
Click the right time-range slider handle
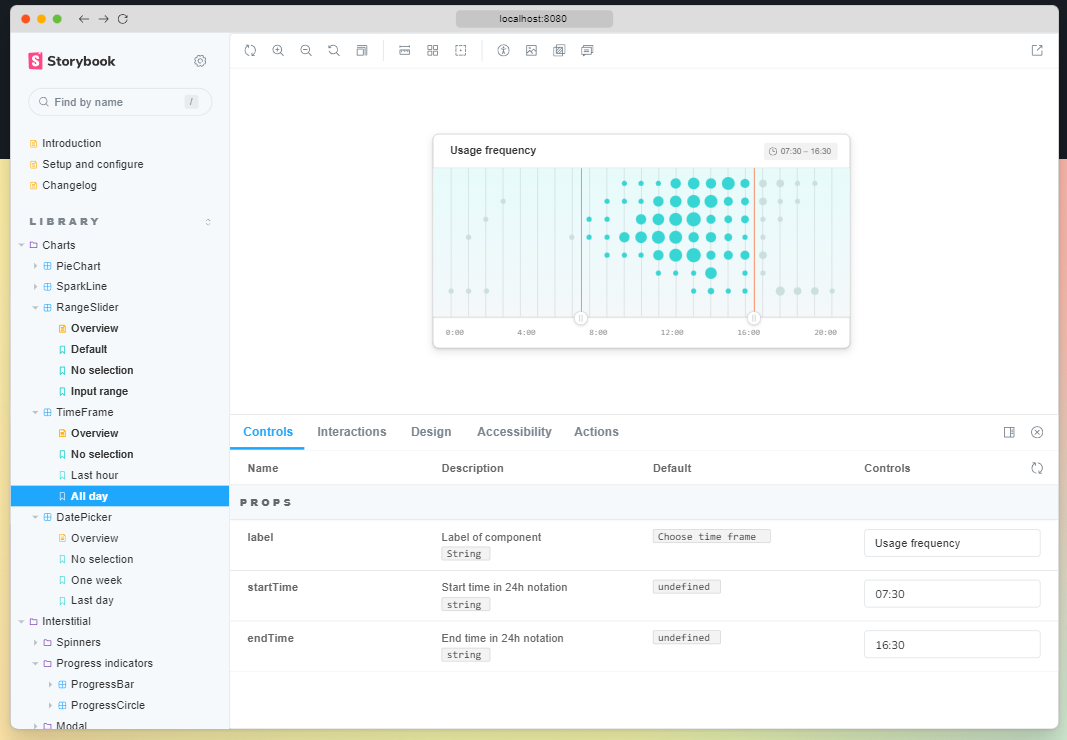[754, 318]
